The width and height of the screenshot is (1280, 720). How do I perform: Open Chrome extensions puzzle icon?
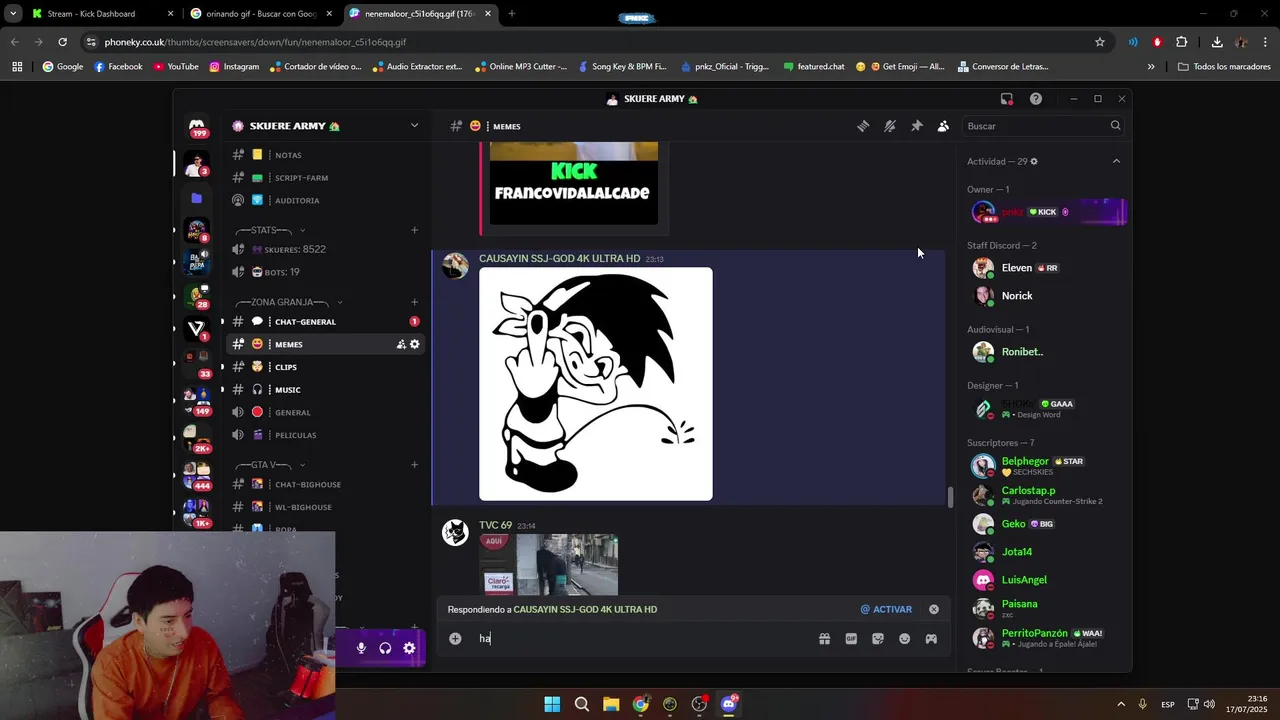coord(1182,42)
